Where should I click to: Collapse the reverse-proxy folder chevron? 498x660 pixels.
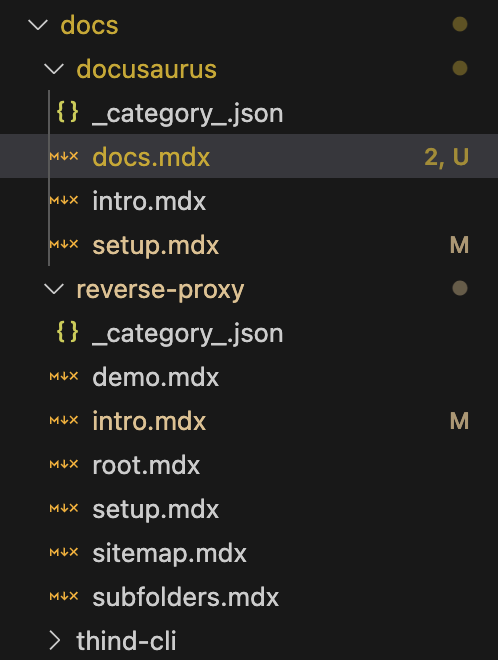[54, 289]
